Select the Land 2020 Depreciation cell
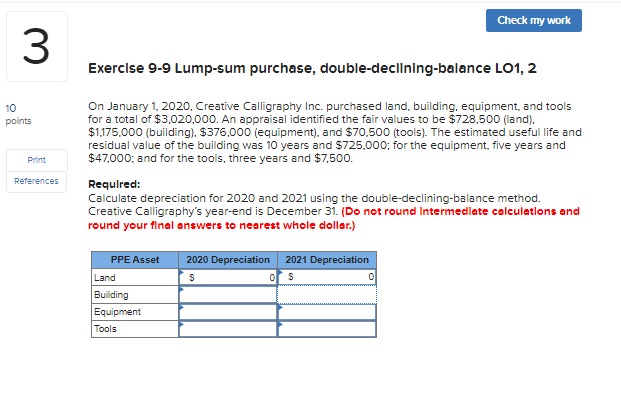 pos(228,277)
